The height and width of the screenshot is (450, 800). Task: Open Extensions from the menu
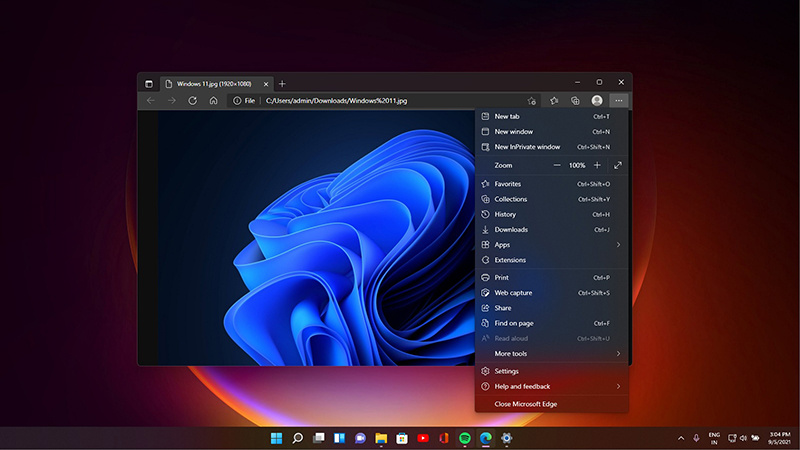click(552, 260)
